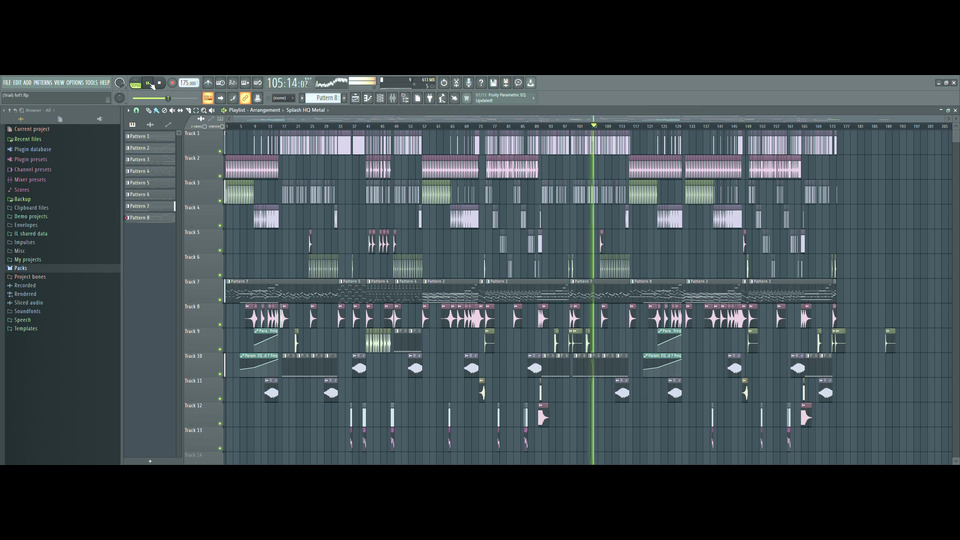The width and height of the screenshot is (960, 540).
Task: Open the Playlist view icon
Action: tap(355, 98)
